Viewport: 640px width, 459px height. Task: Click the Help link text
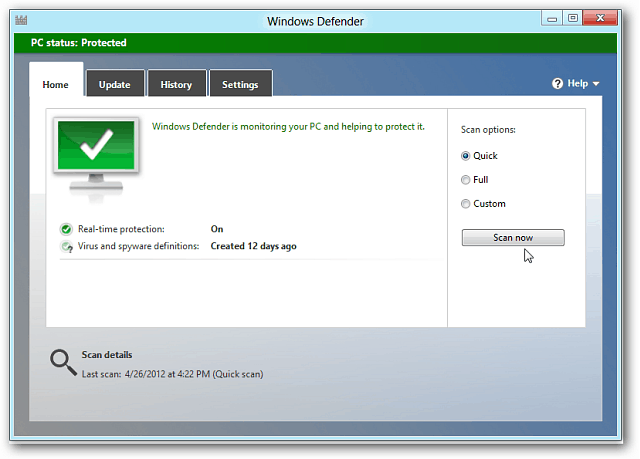click(578, 84)
